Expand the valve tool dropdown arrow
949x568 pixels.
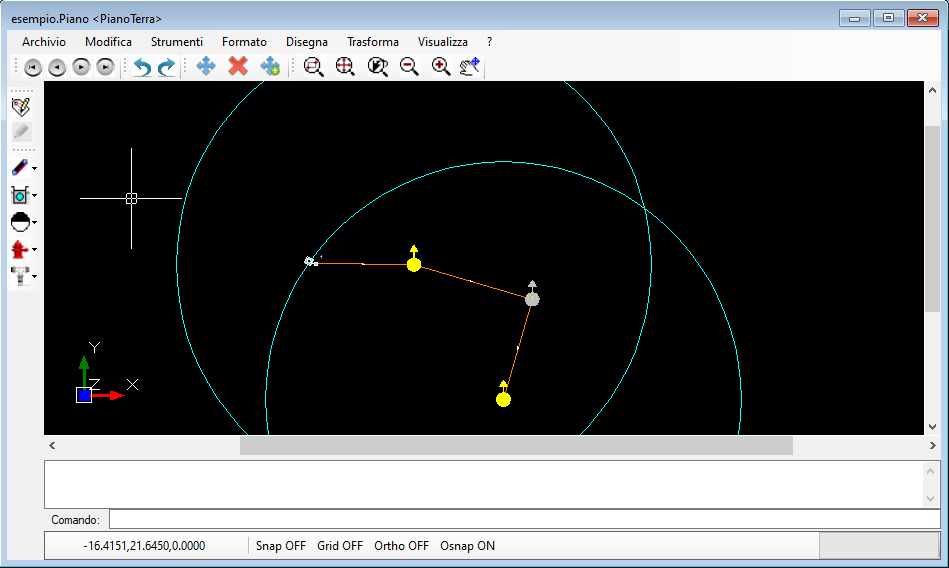(34, 195)
